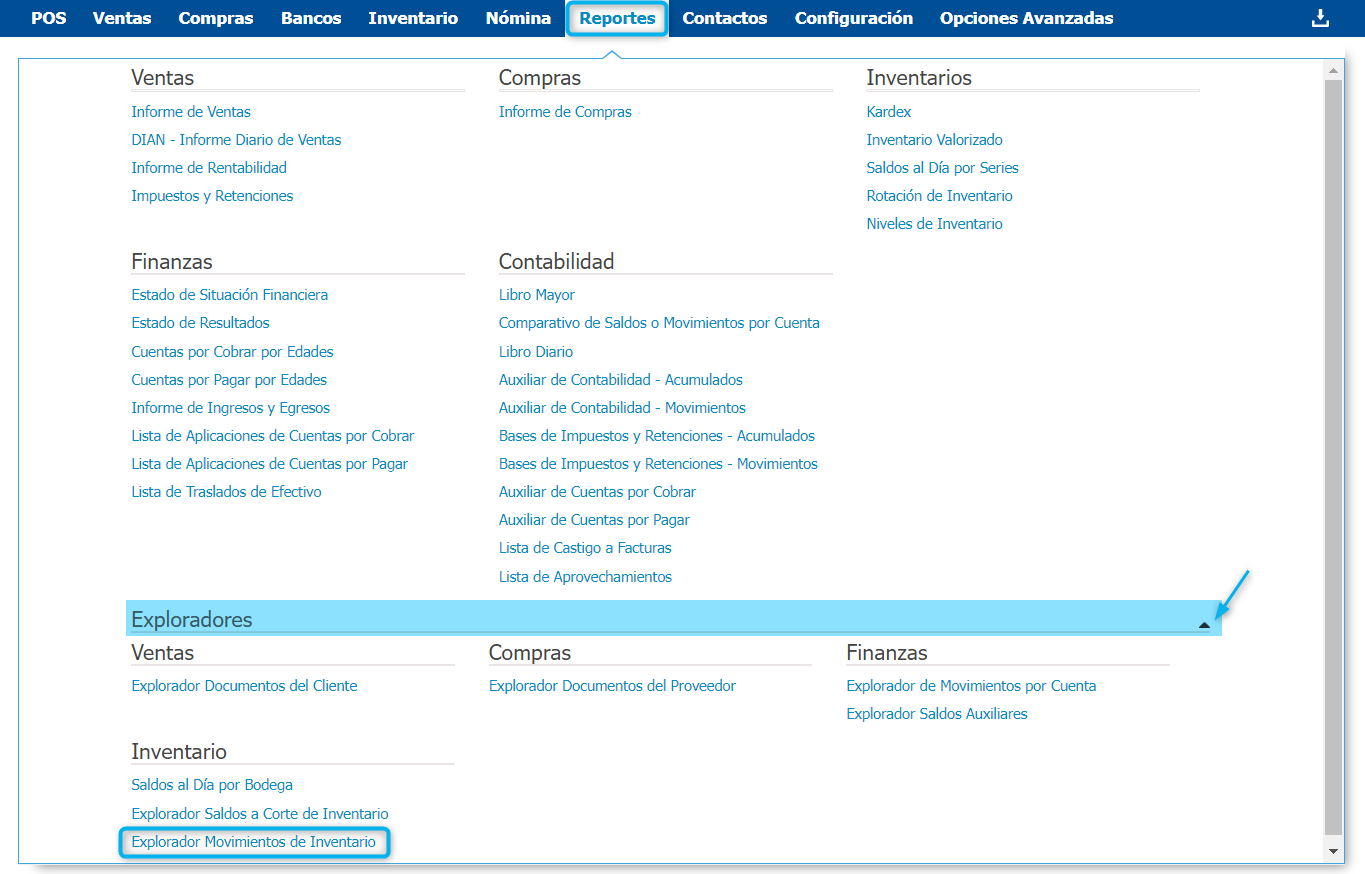Open Informe de Ventas report
1365x874 pixels.
tap(191, 112)
